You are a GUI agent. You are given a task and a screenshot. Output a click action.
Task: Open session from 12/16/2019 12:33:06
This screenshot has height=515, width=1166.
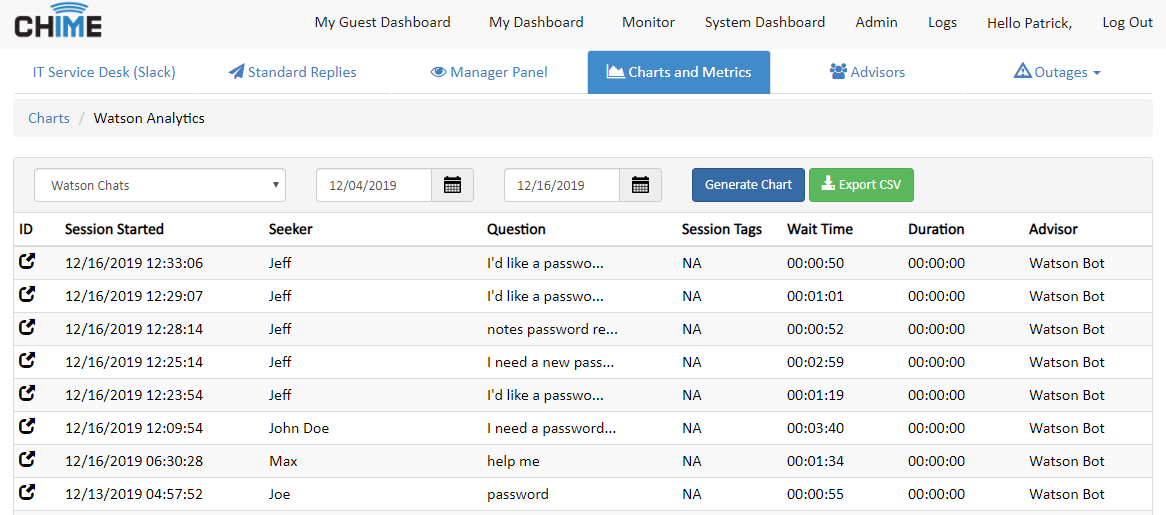[27, 262]
